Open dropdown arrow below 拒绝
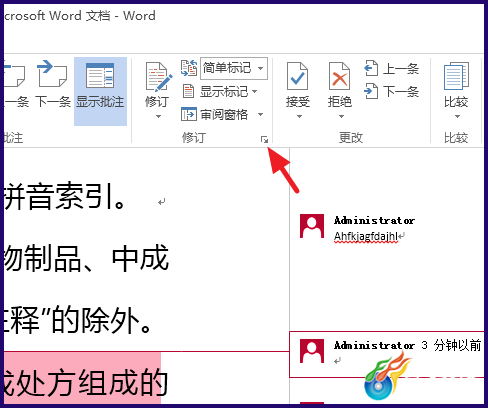488x408 pixels. (341, 116)
